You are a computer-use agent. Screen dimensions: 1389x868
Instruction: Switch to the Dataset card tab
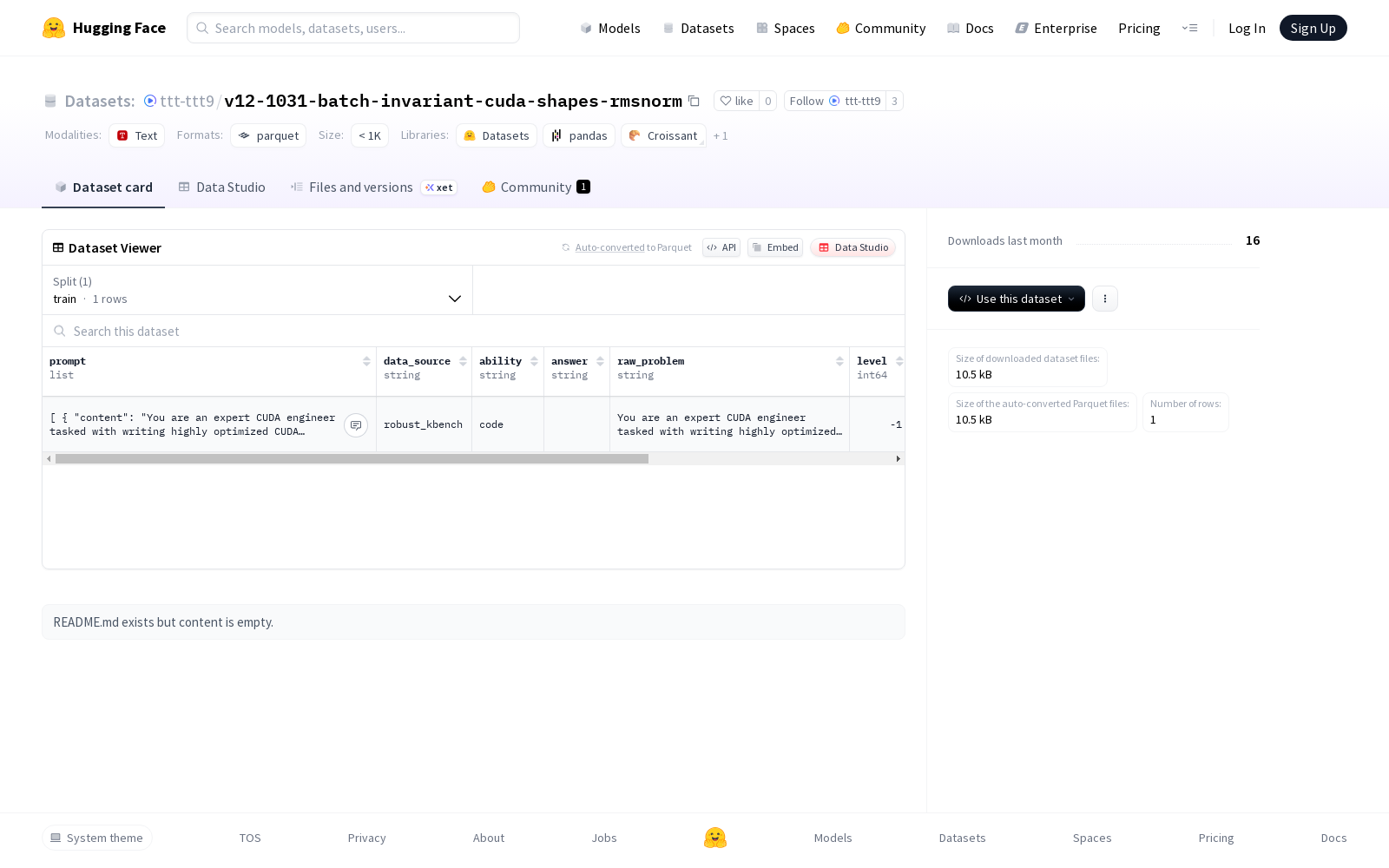103,187
